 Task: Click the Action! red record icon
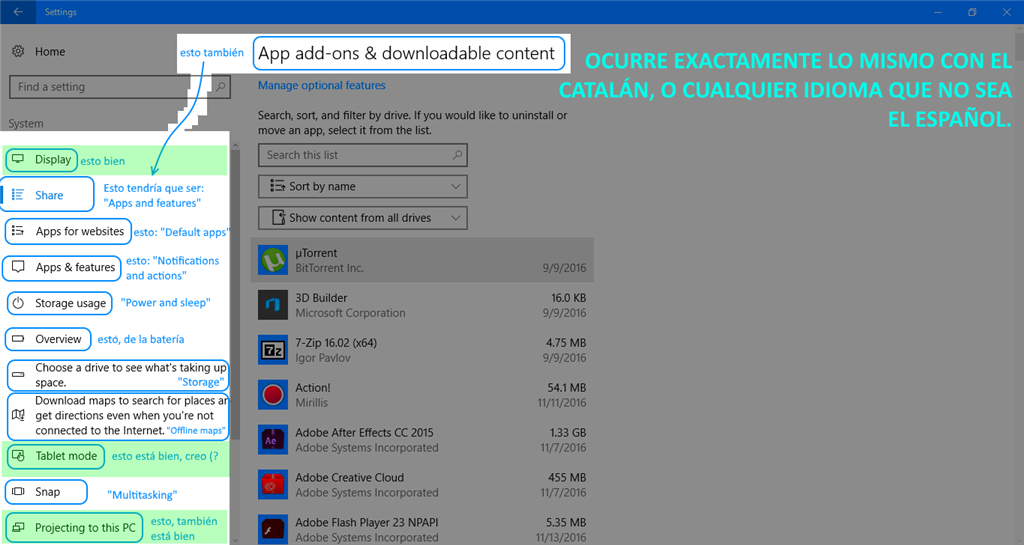pos(272,395)
